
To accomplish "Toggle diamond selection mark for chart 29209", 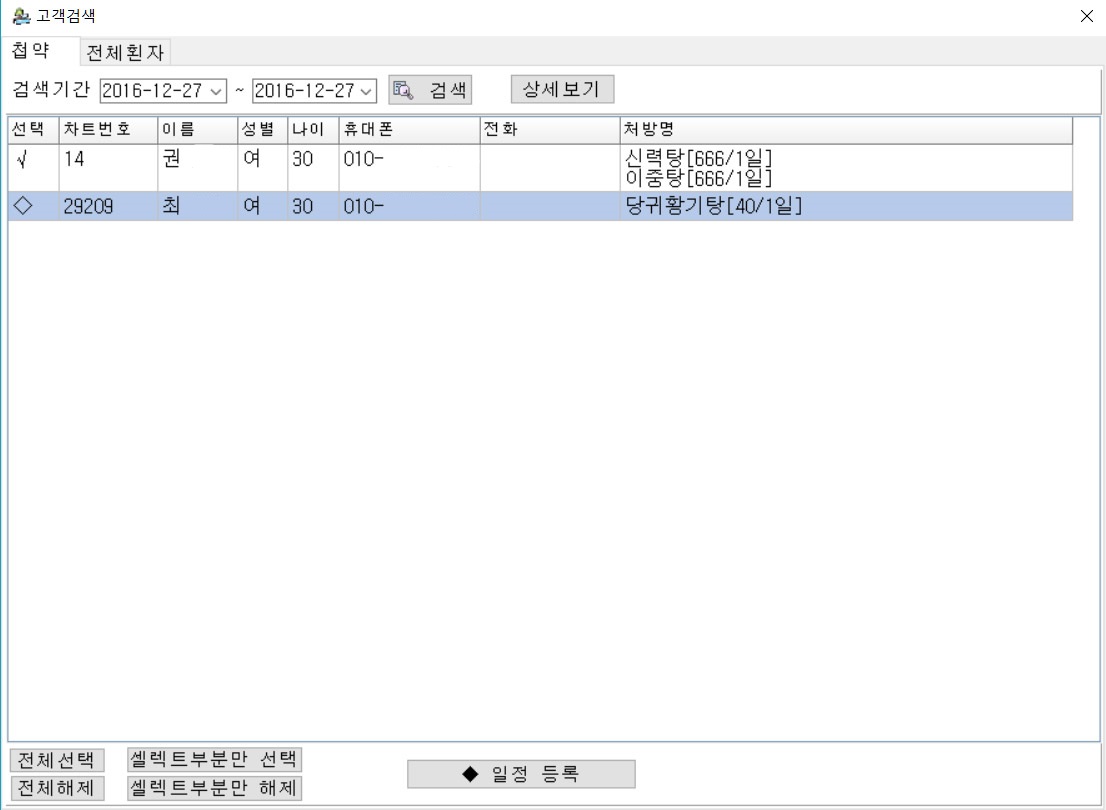I will (24, 207).
